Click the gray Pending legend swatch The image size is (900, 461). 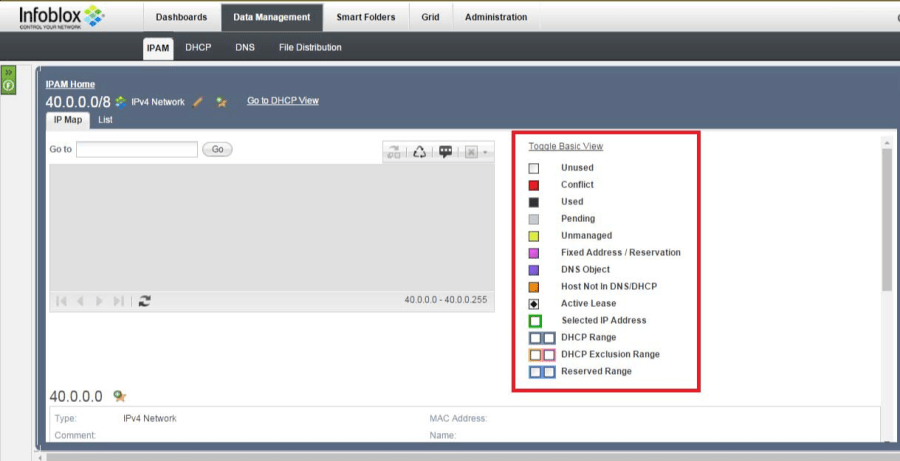pos(534,219)
